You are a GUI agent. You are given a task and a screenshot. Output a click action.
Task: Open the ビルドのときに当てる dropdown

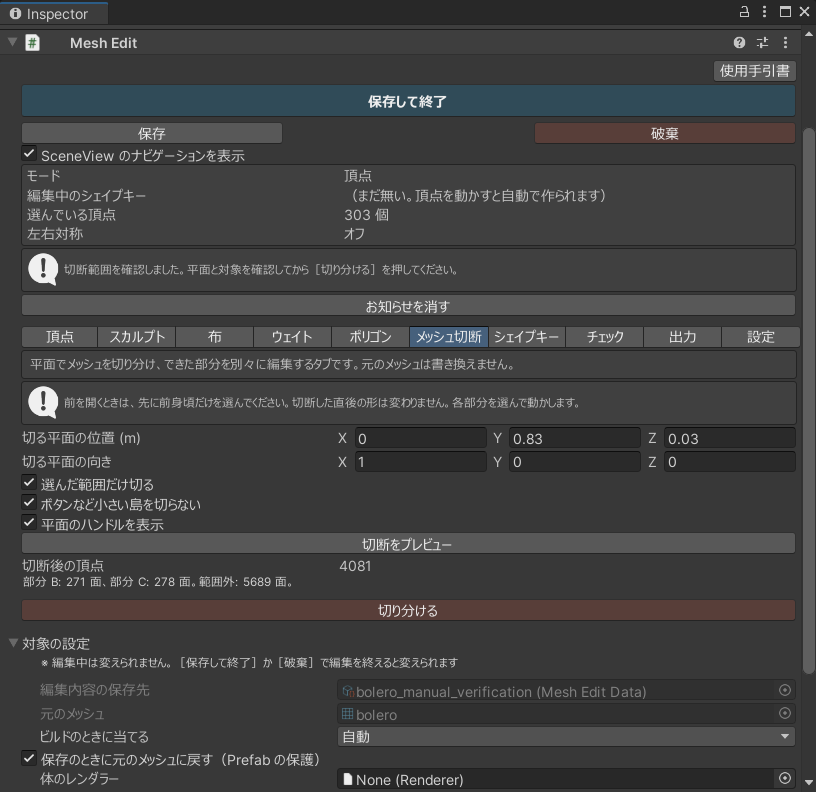pos(566,736)
